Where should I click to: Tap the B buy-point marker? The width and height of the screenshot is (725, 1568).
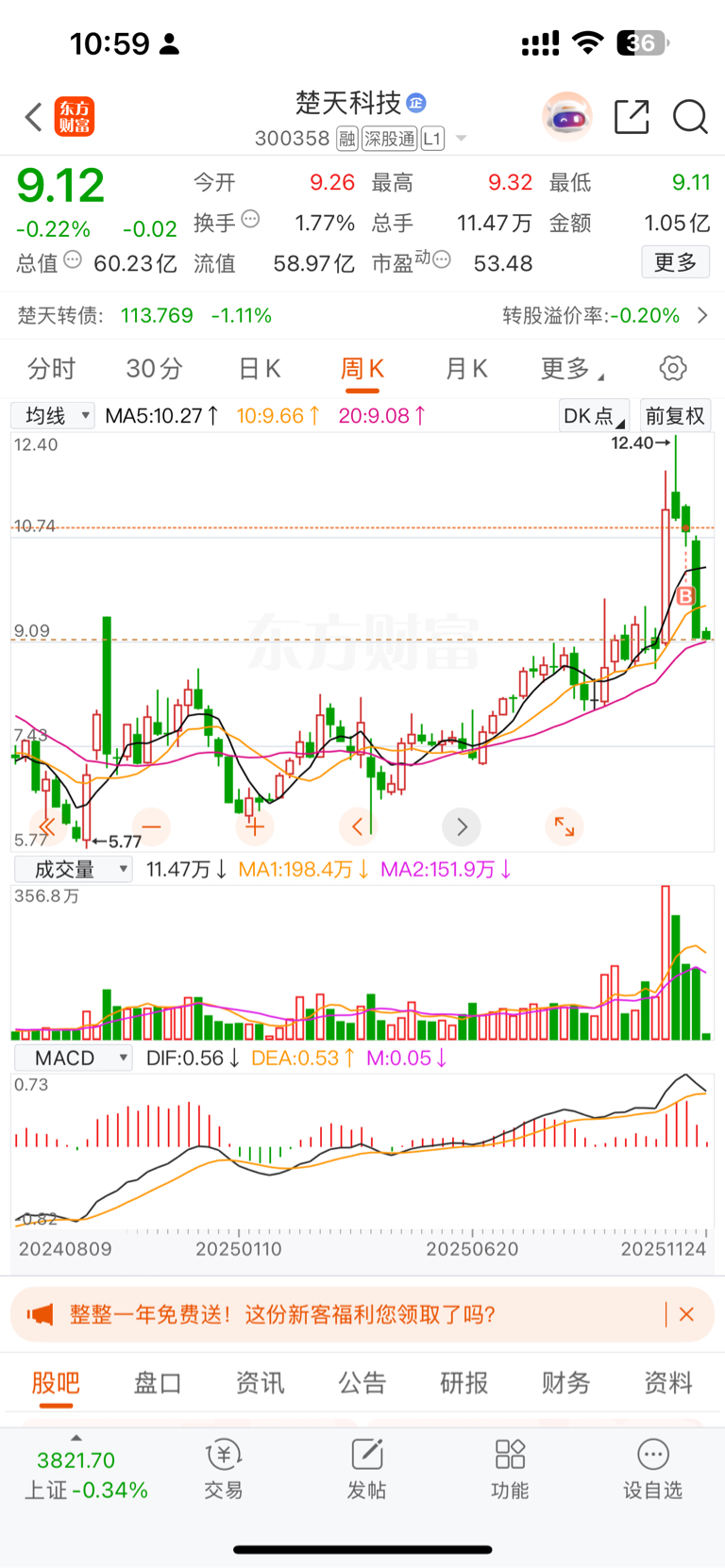coord(686,596)
